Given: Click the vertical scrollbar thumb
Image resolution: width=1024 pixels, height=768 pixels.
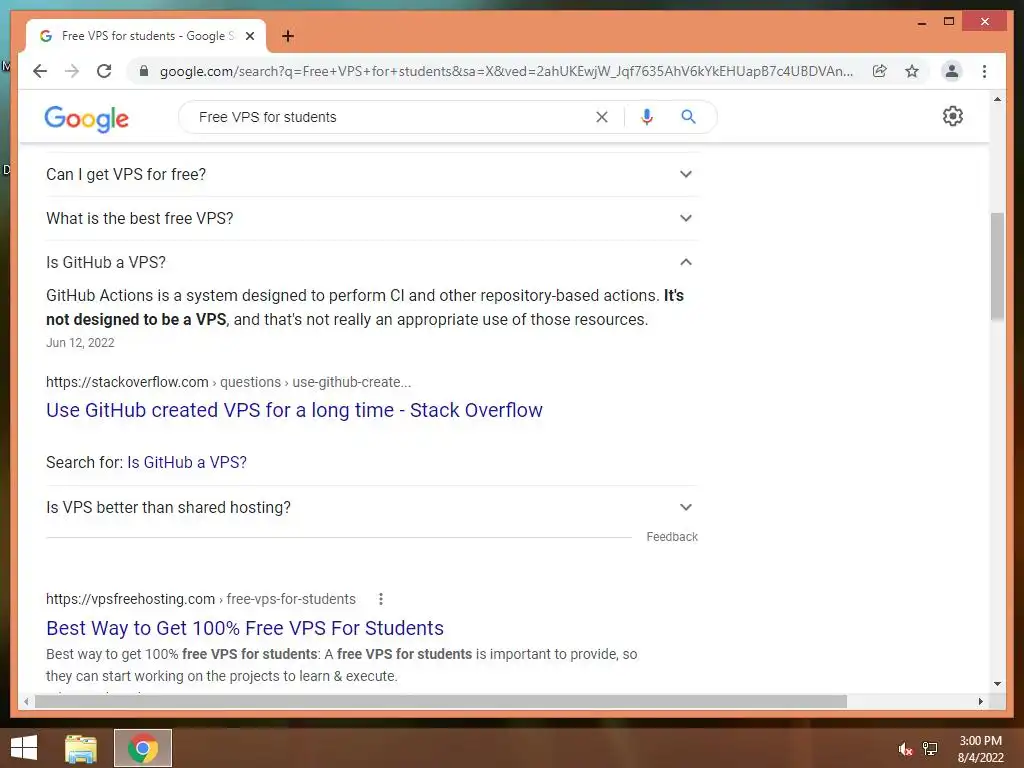Looking at the screenshot, I should [x=997, y=266].
